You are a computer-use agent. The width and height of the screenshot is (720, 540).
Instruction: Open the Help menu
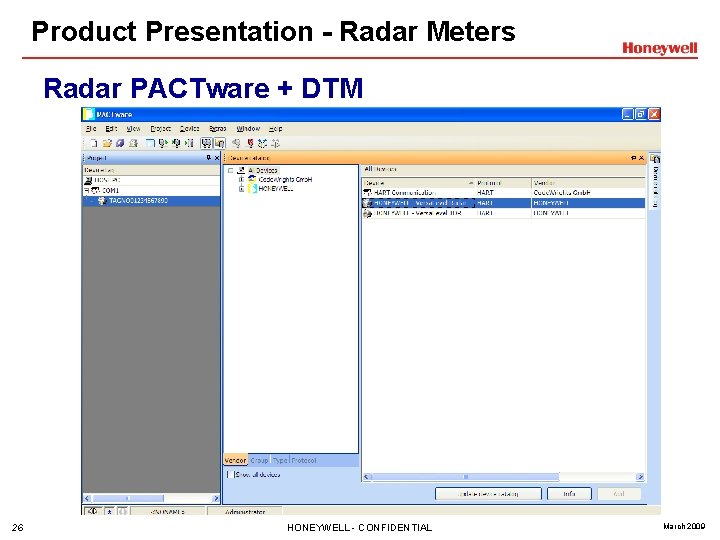276,129
